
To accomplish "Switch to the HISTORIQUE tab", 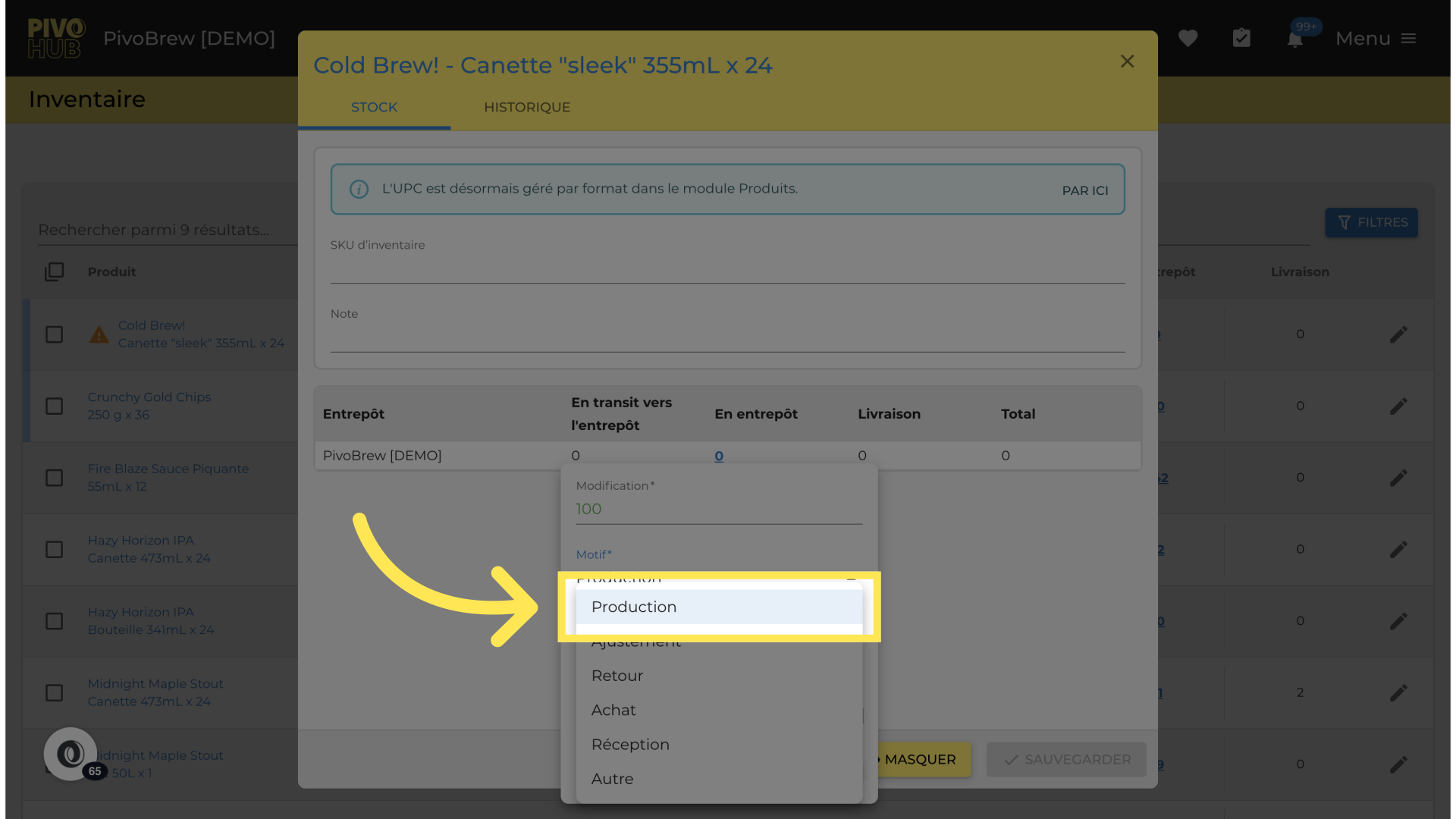I will (x=527, y=107).
